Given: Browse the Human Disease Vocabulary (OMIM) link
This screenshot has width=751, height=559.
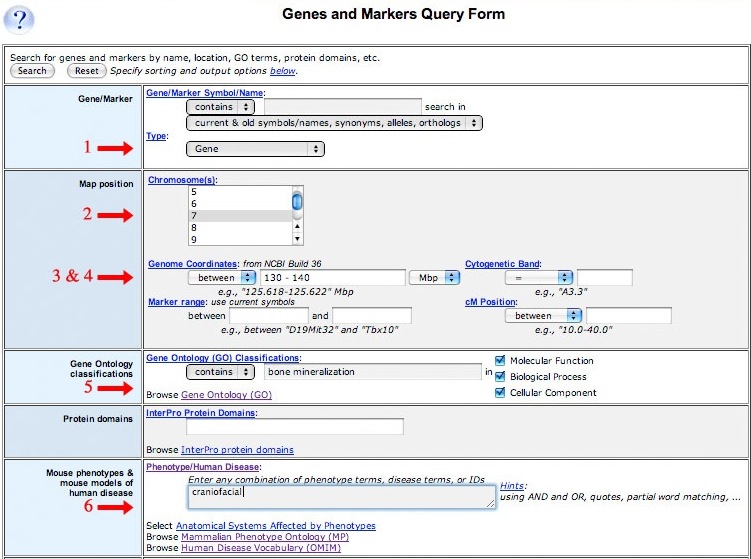Looking at the screenshot, I should coord(261,548).
